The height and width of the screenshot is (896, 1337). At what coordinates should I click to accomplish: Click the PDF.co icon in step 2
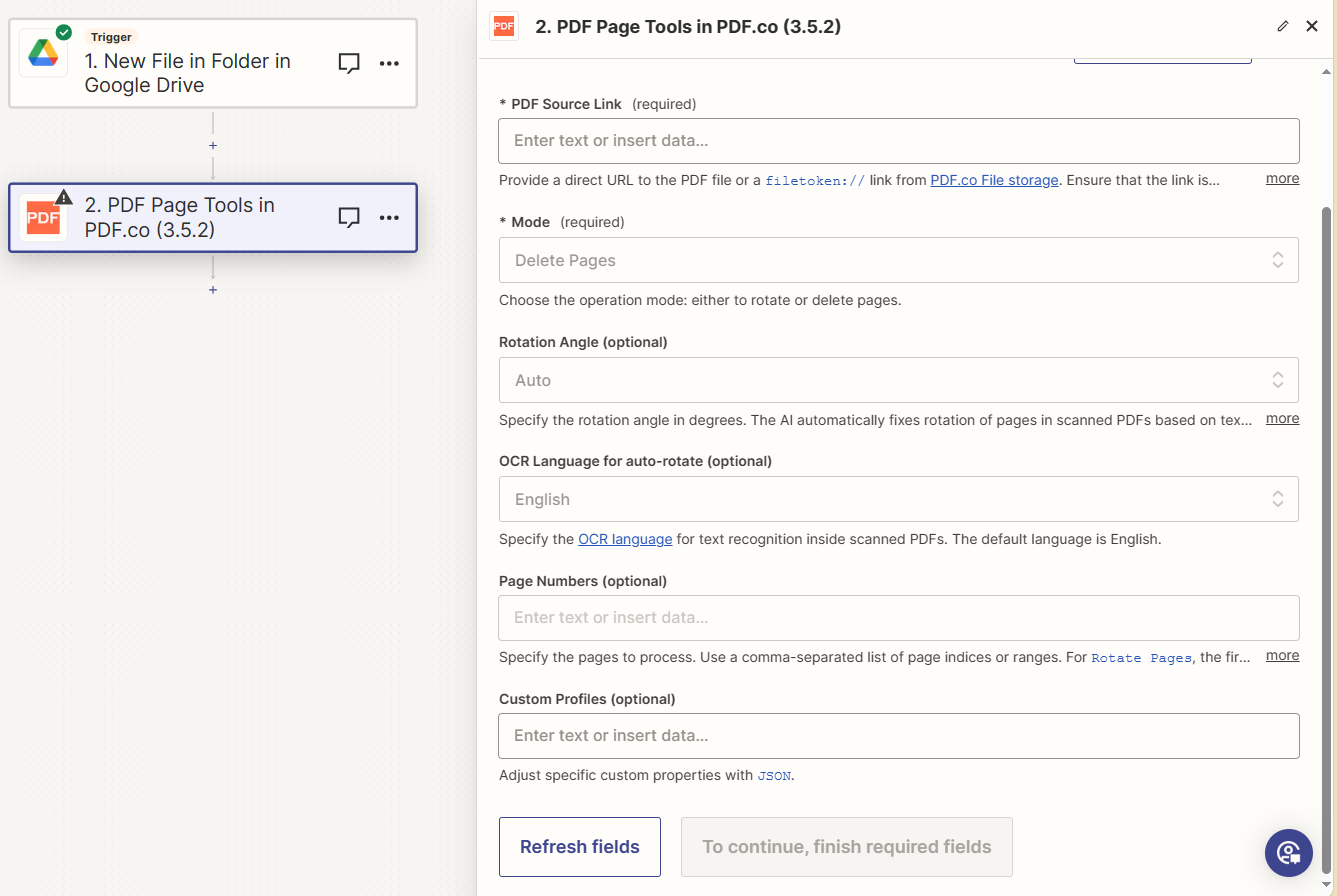[x=43, y=218]
